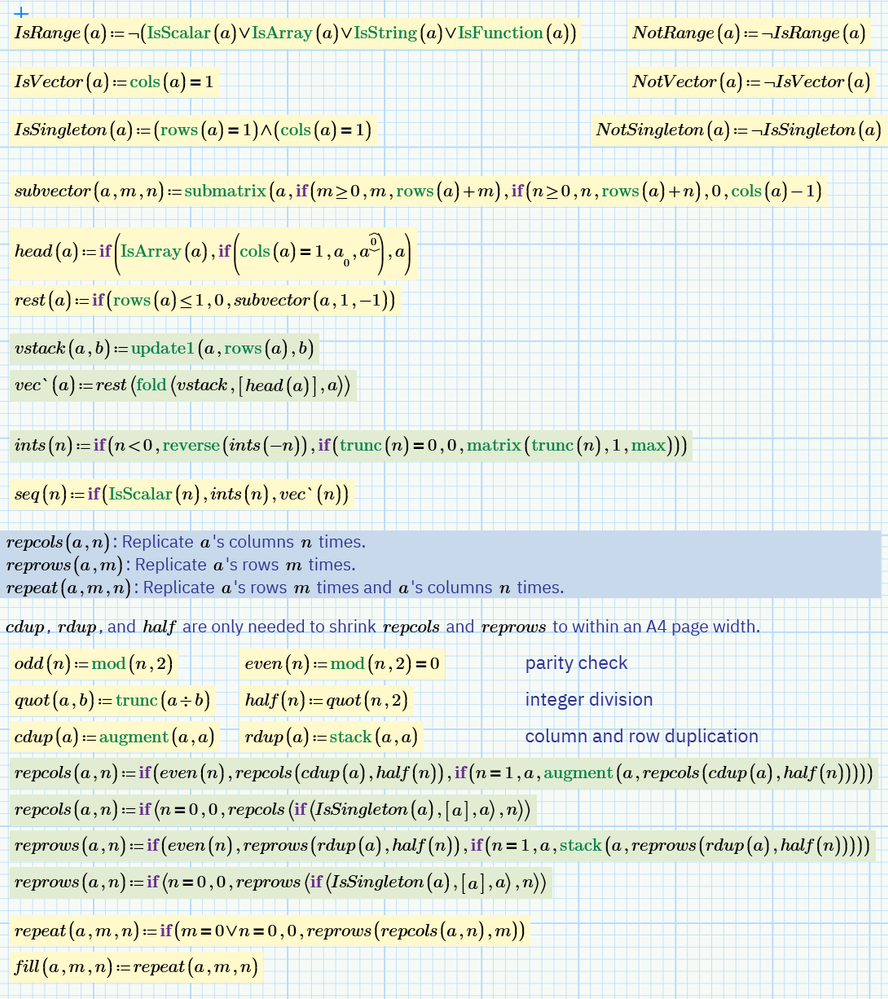This screenshot has height=999, width=888.
Task: Click 'column and row duplication' comment
Action: tap(641, 737)
